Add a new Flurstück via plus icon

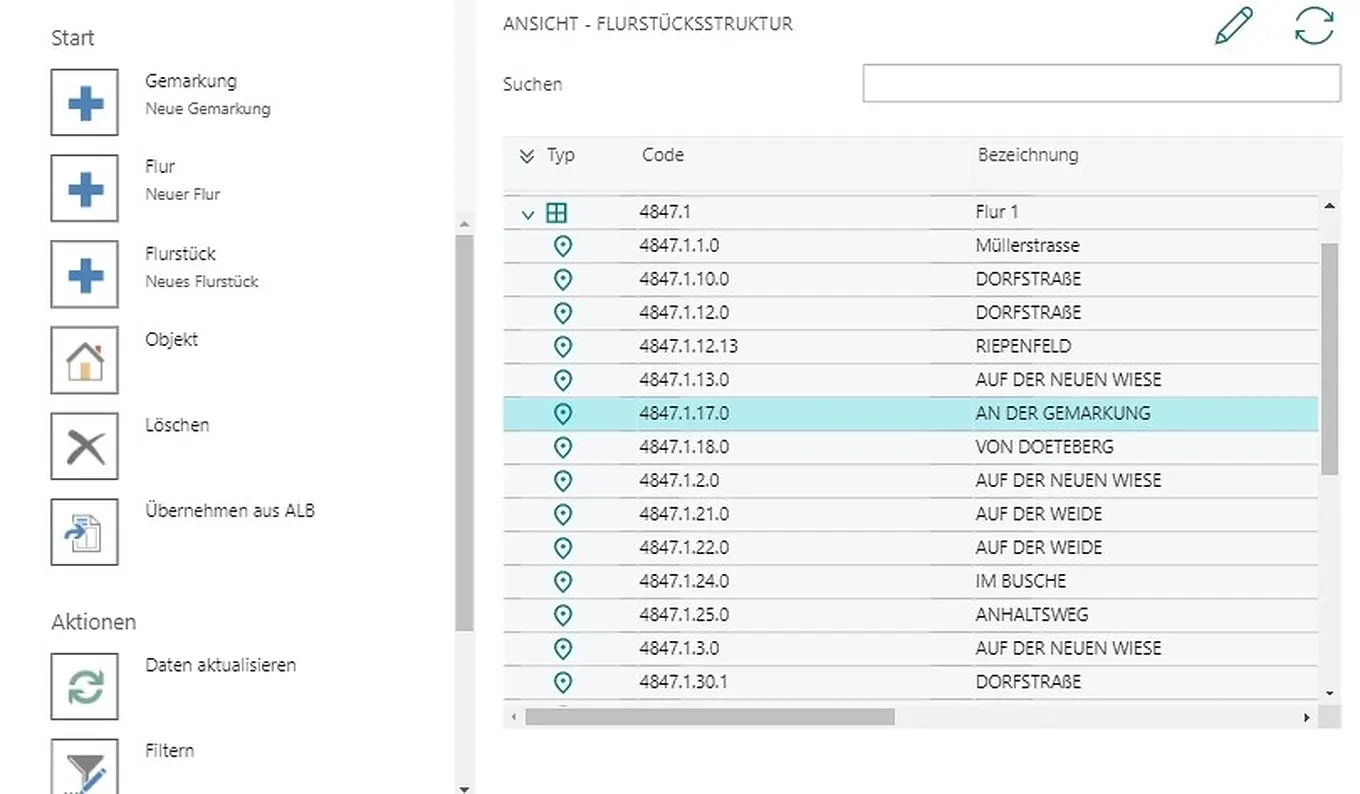85,274
